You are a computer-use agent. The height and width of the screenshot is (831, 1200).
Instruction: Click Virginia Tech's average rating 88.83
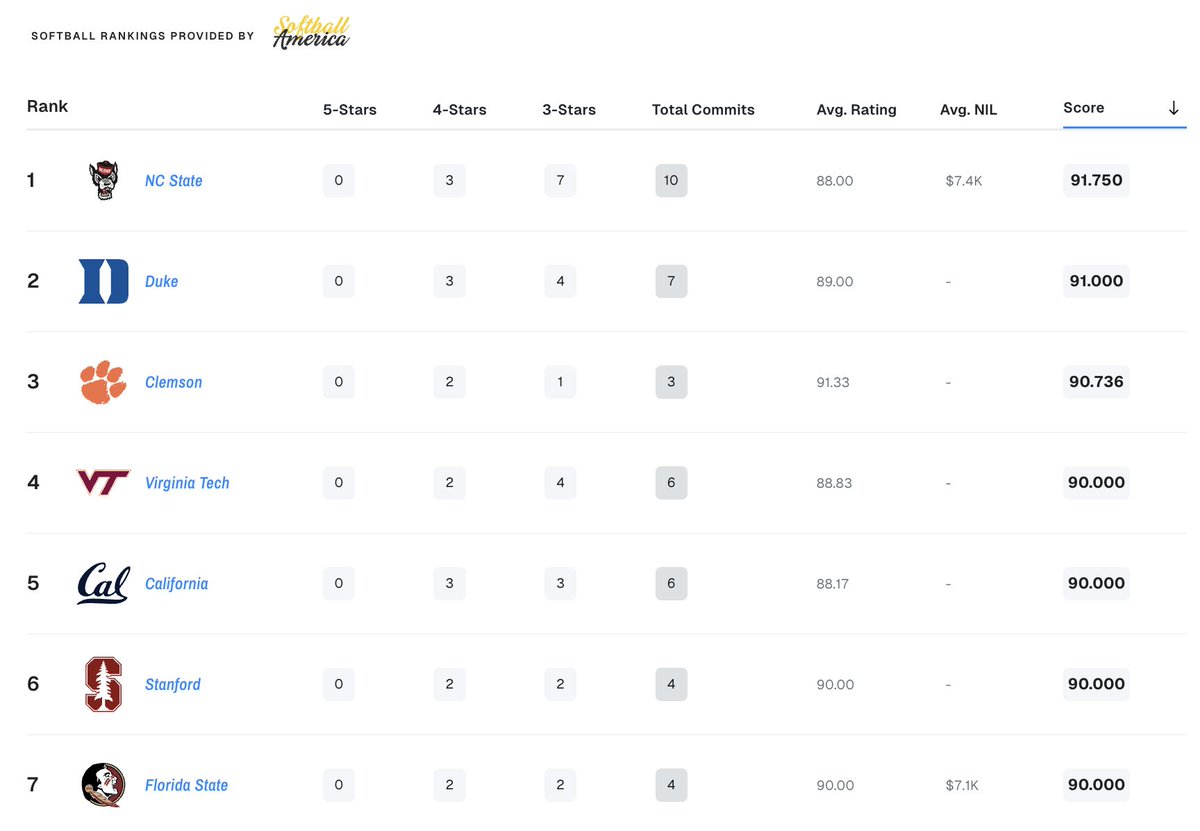(834, 483)
